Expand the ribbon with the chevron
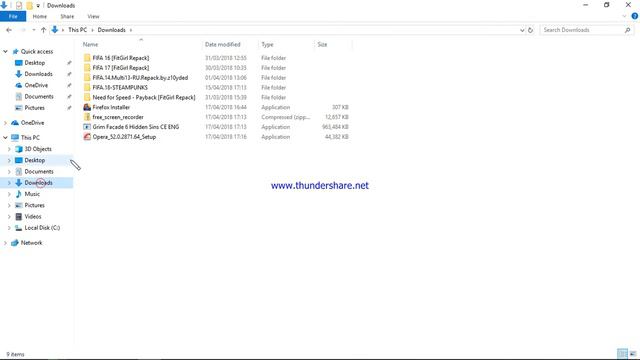Image resolution: width=640 pixels, height=360 pixels. [624, 16]
